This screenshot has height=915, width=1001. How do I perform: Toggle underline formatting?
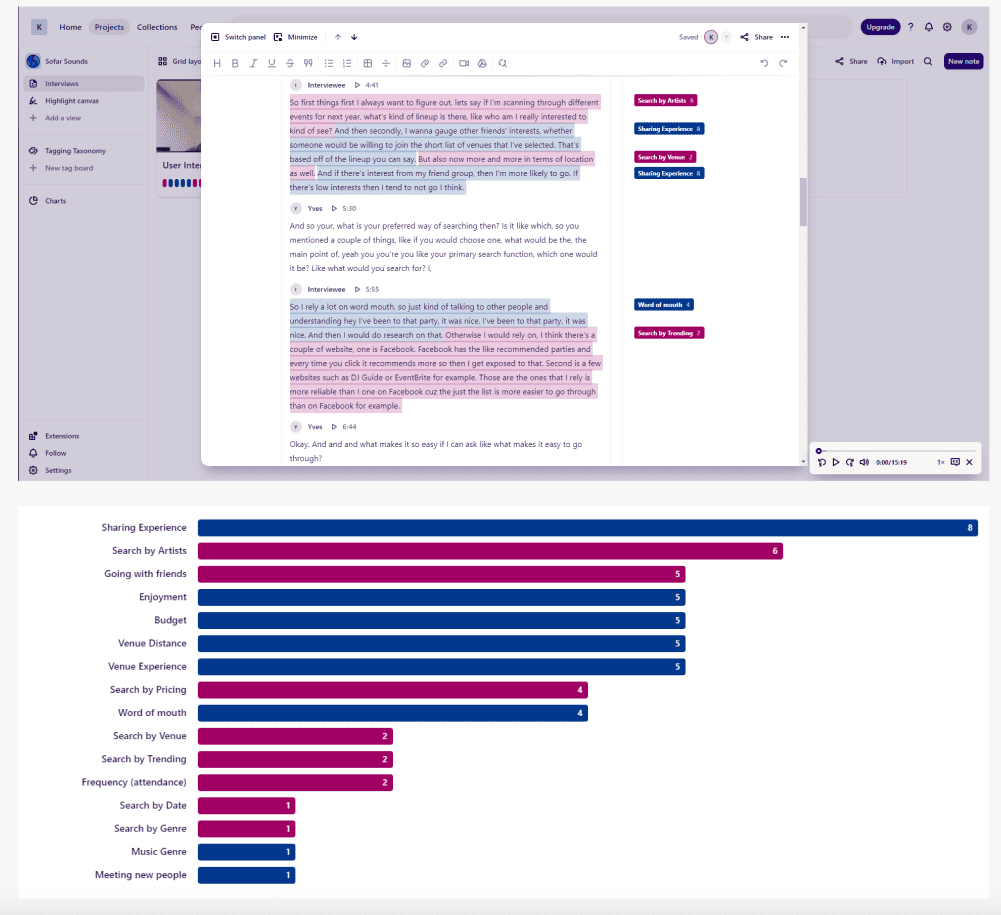click(271, 63)
